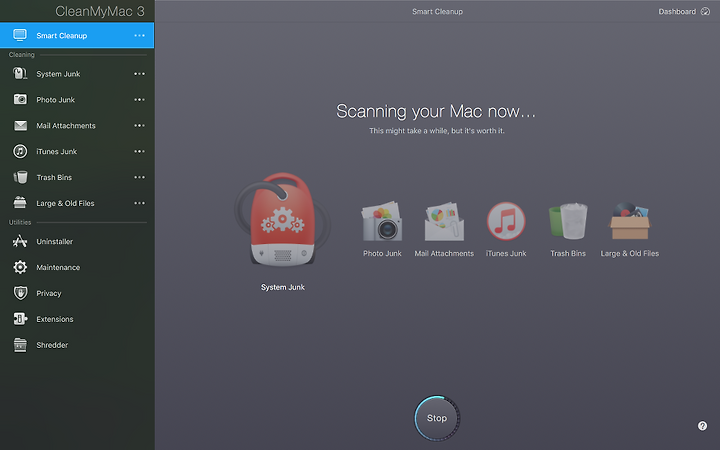
Task: Select Mail Attachments in the sidebar
Action: click(x=77, y=125)
